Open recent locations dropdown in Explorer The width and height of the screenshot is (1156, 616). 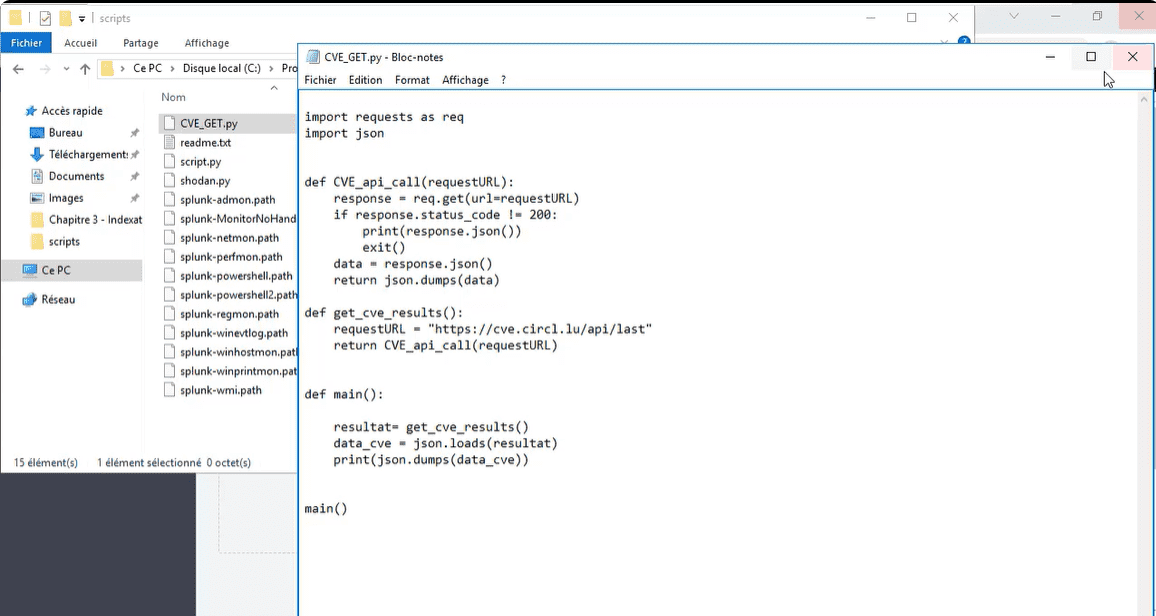pyautogui.click(x=66, y=69)
